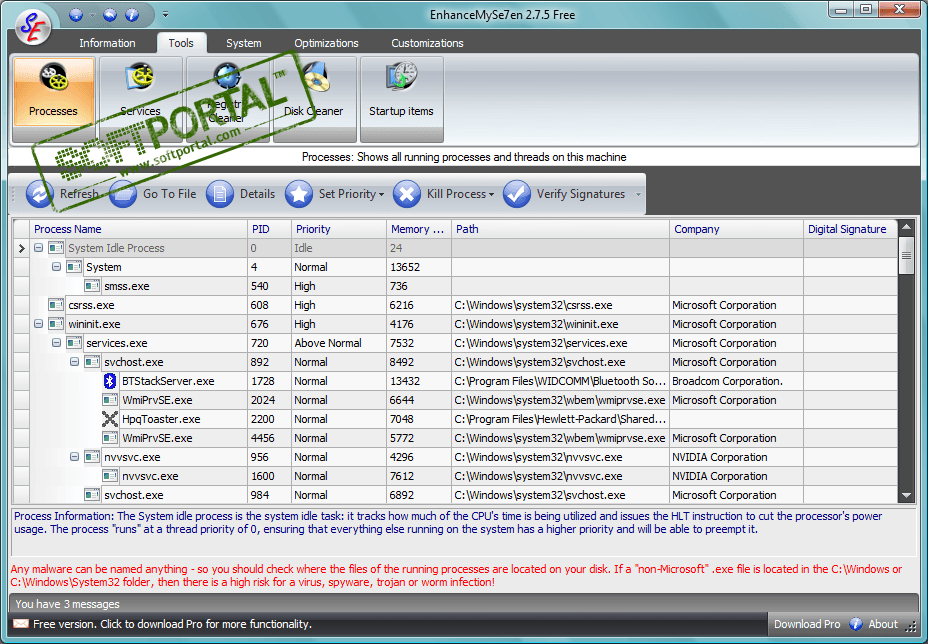
Task: Open the Services tool
Action: (x=140, y=99)
